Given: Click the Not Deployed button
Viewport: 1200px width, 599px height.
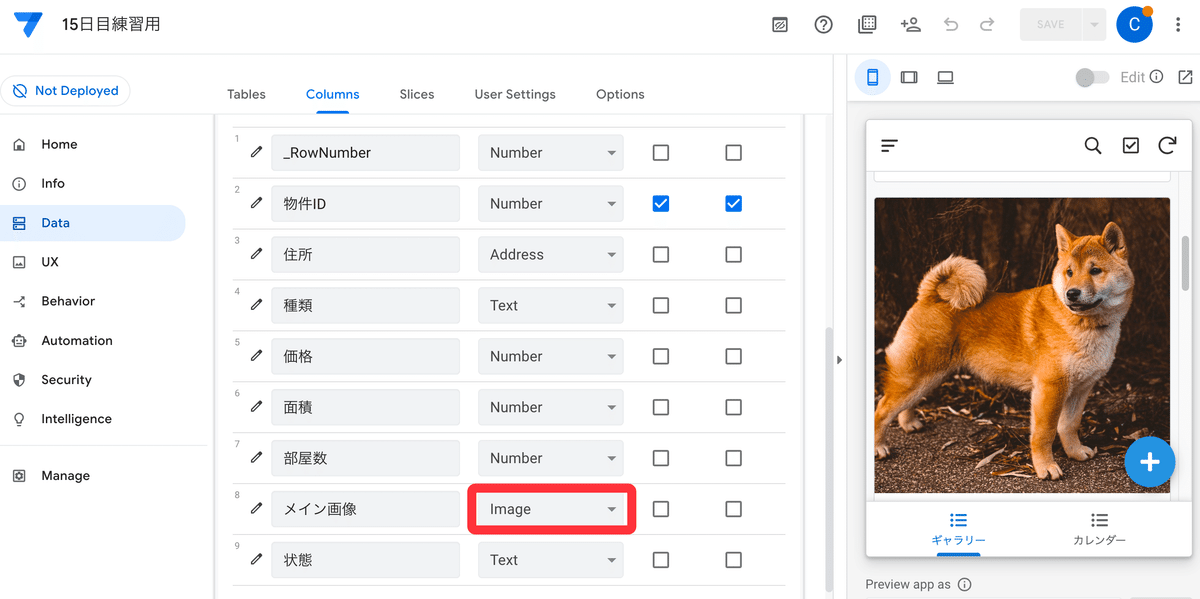Looking at the screenshot, I should click(x=66, y=90).
